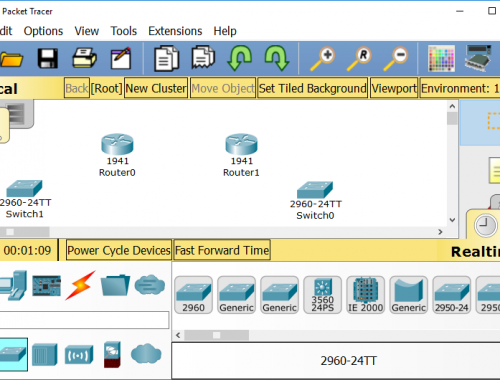This screenshot has width=500, height=380.
Task: Print the workspace with printer icon
Action: [x=84, y=58]
